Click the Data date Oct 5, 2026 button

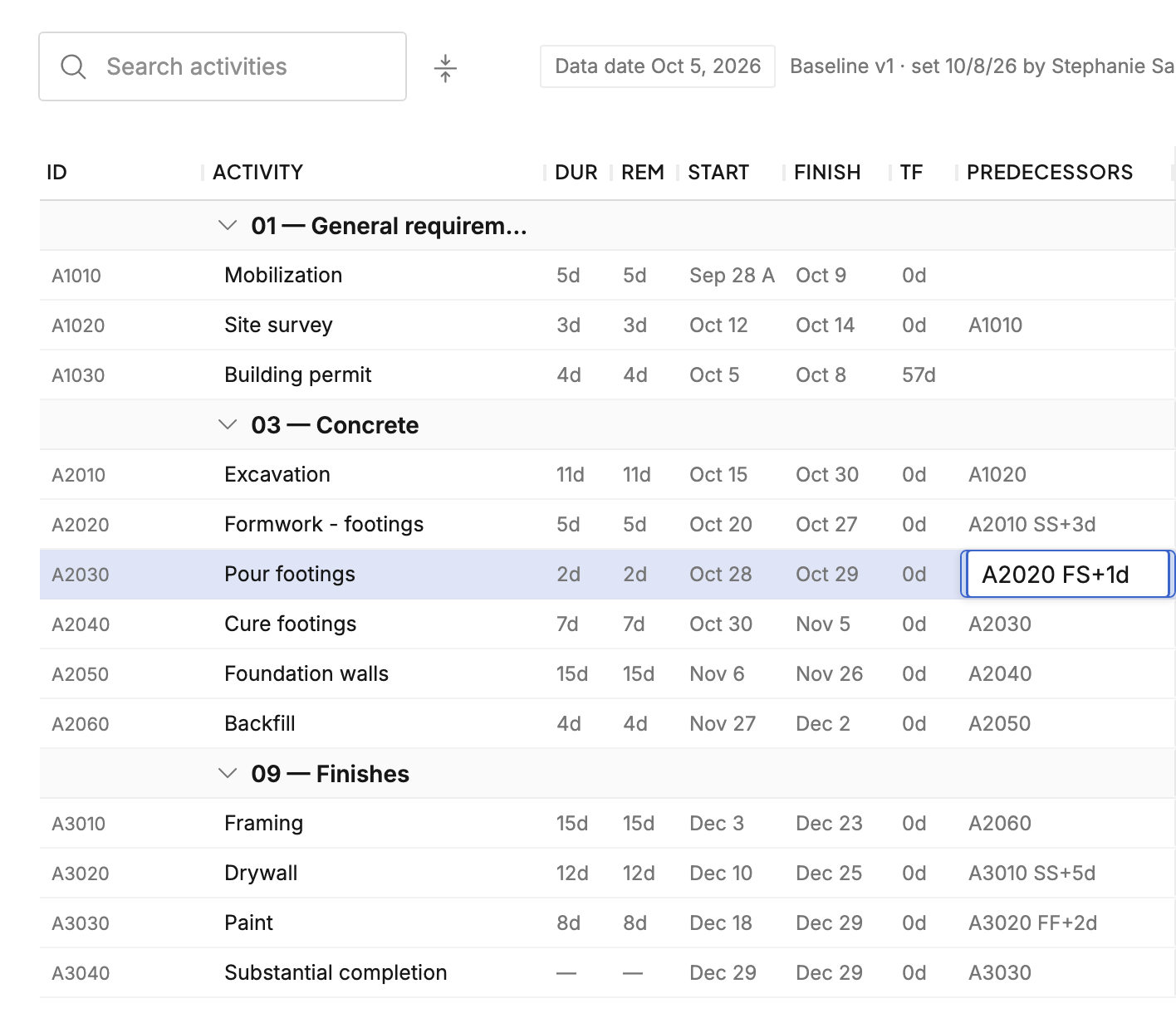coord(658,66)
